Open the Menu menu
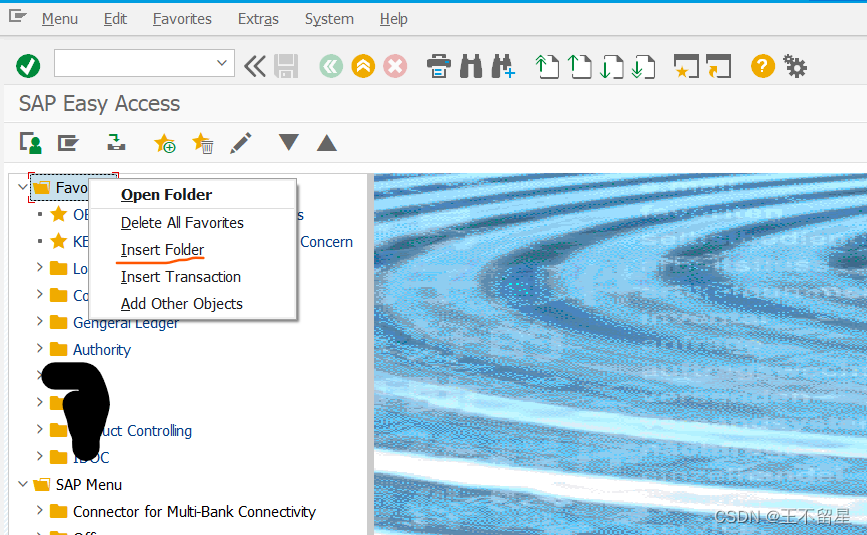Image resolution: width=867 pixels, height=535 pixels. pyautogui.click(x=60, y=19)
